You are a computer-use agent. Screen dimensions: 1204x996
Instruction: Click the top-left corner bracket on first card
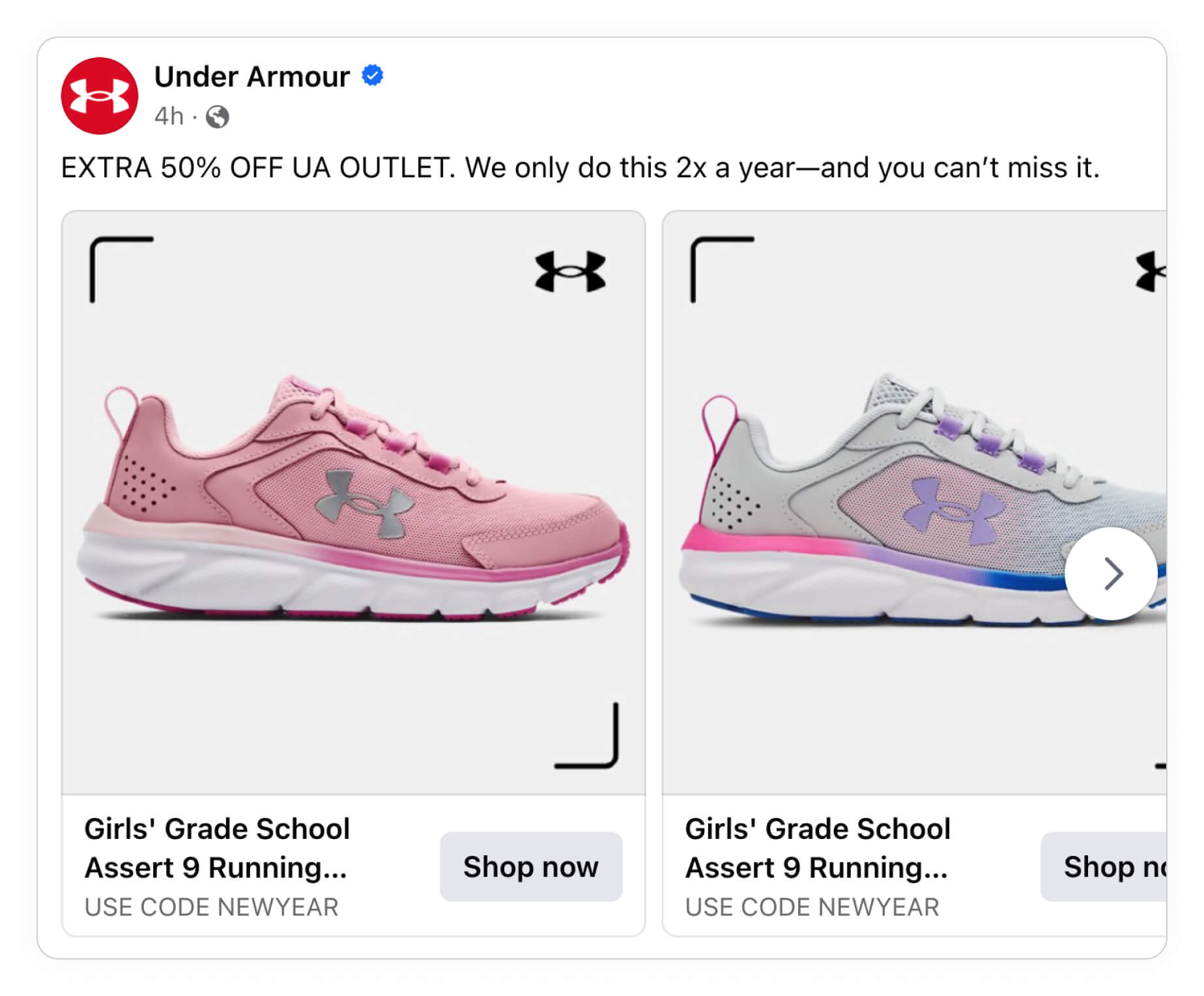(x=121, y=269)
